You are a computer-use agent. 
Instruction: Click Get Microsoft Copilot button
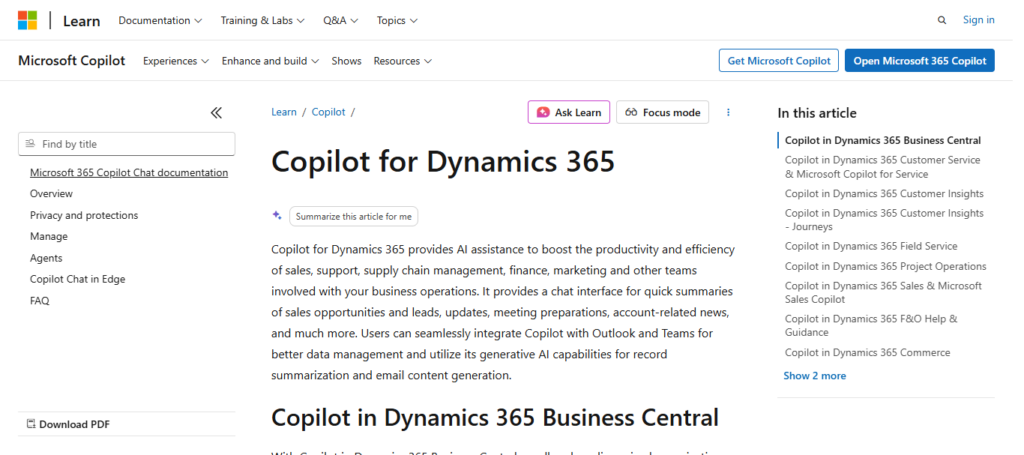click(779, 61)
